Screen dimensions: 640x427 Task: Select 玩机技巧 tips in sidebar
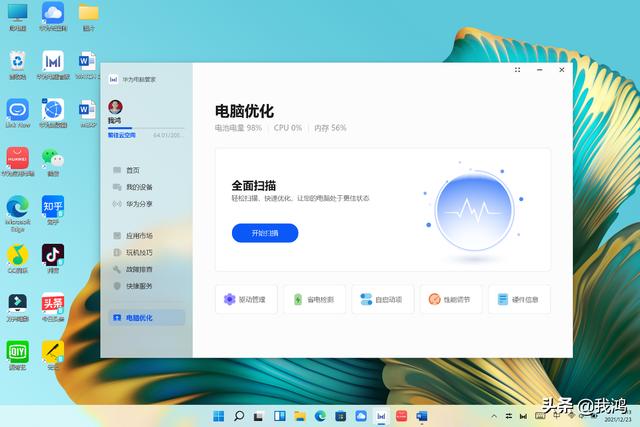(x=138, y=253)
